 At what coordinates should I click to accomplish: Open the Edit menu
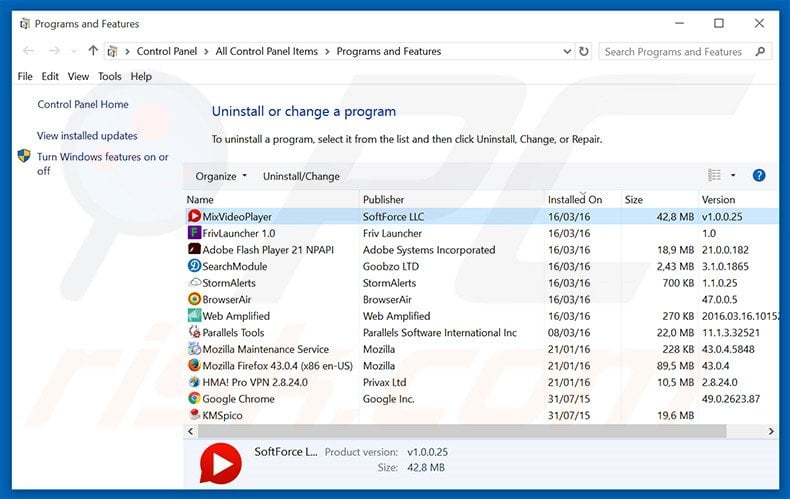coord(50,76)
